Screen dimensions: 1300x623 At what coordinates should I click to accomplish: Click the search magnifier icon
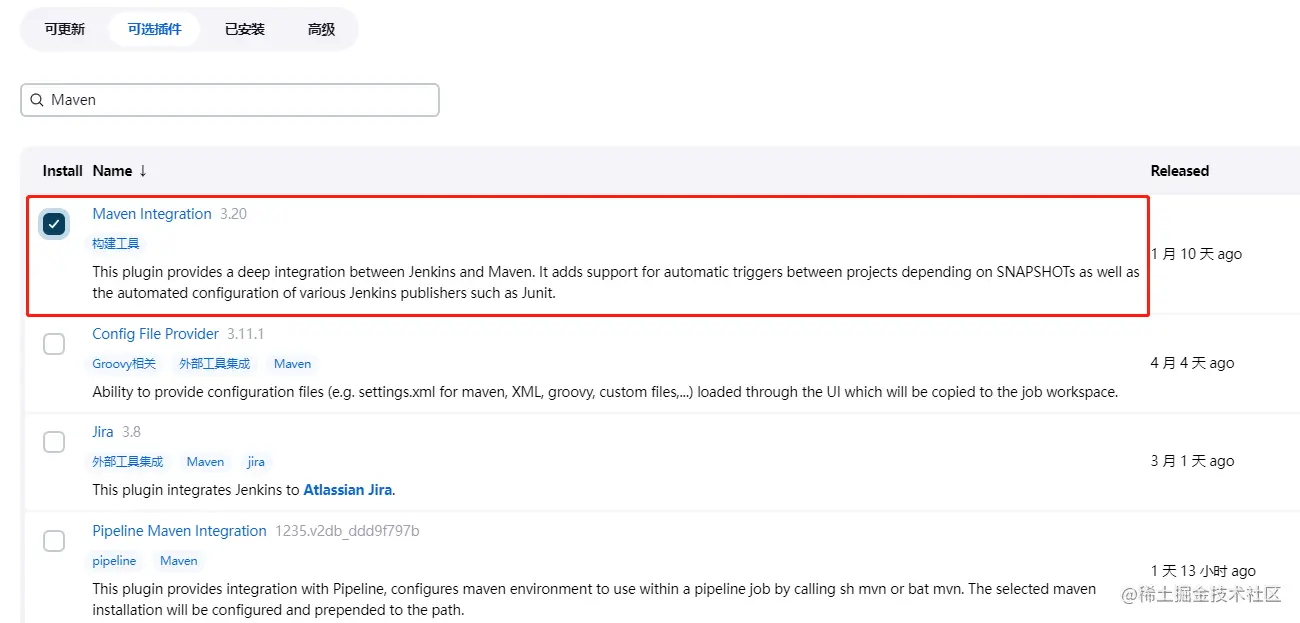tap(37, 100)
